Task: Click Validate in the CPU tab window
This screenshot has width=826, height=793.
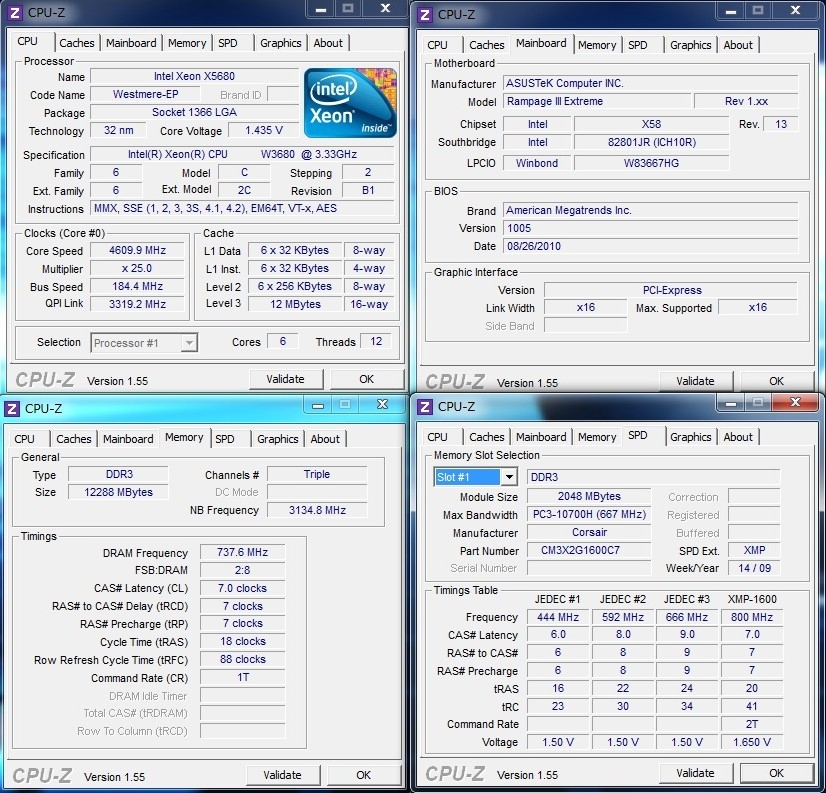Action: coord(286,379)
